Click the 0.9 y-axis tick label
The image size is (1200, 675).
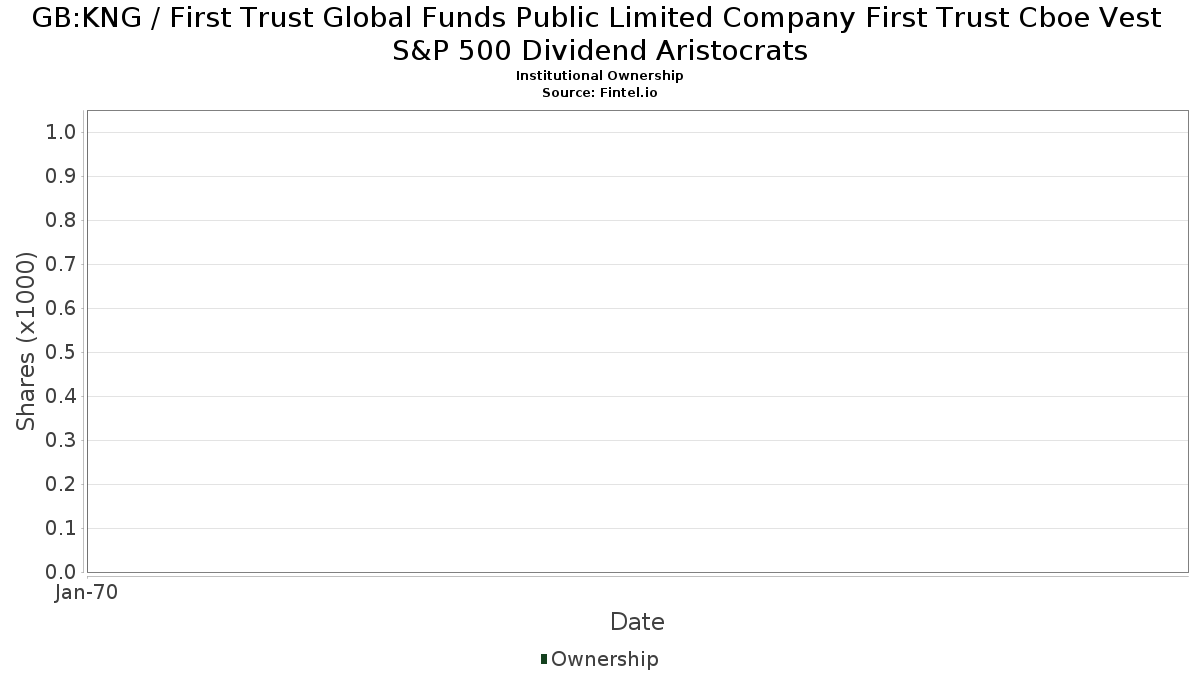(61, 177)
